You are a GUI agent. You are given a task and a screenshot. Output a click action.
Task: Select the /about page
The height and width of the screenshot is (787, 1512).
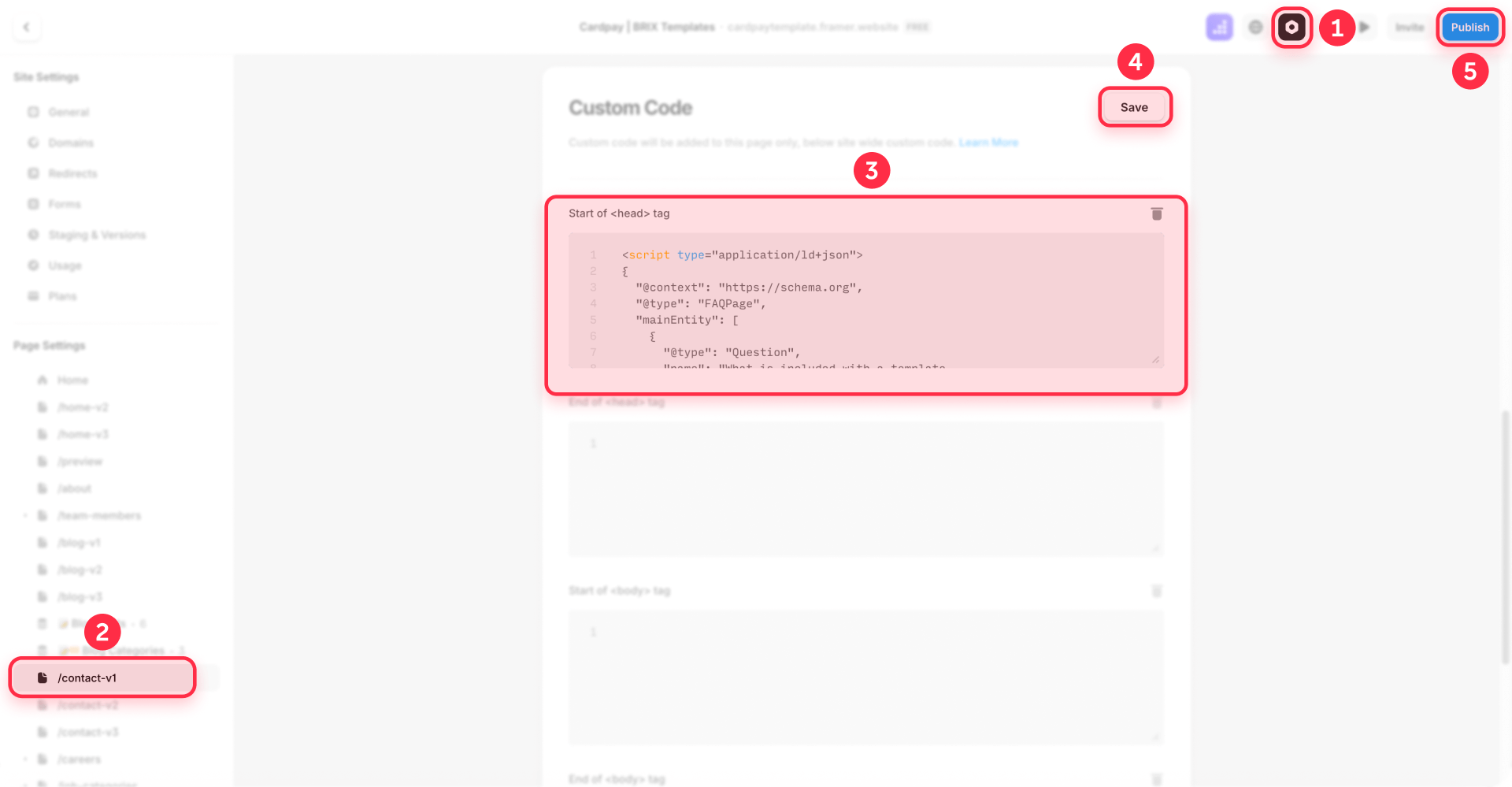[74, 488]
